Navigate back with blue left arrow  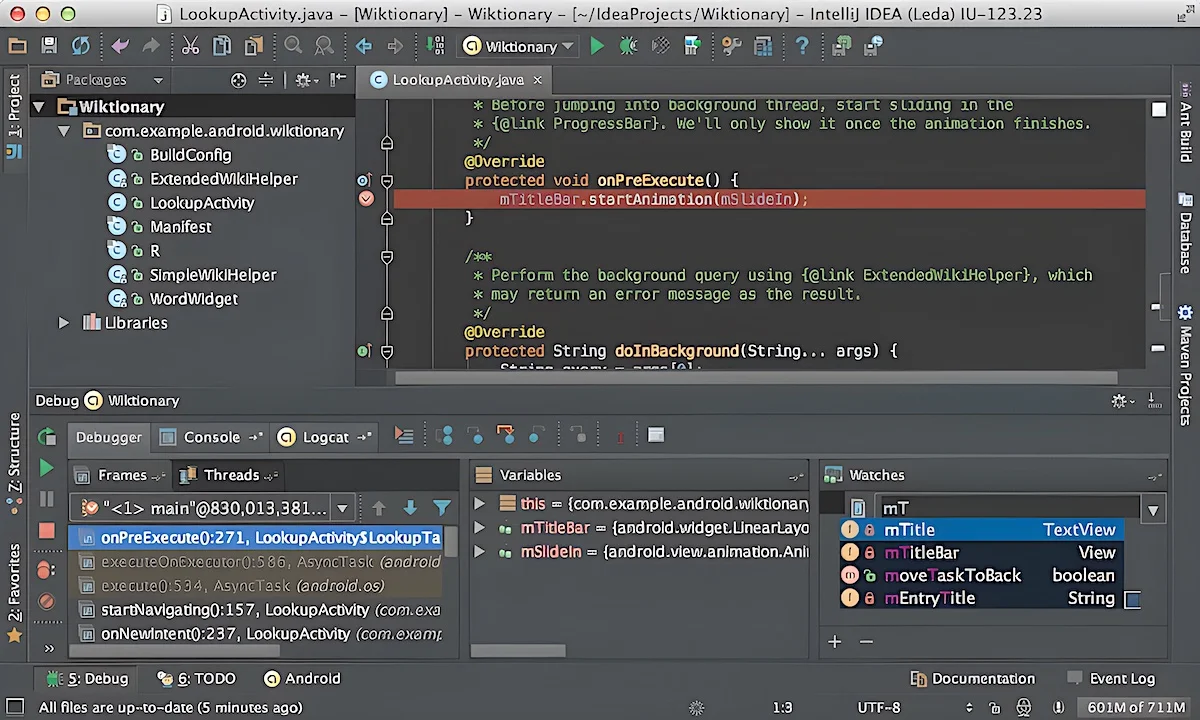(x=364, y=46)
